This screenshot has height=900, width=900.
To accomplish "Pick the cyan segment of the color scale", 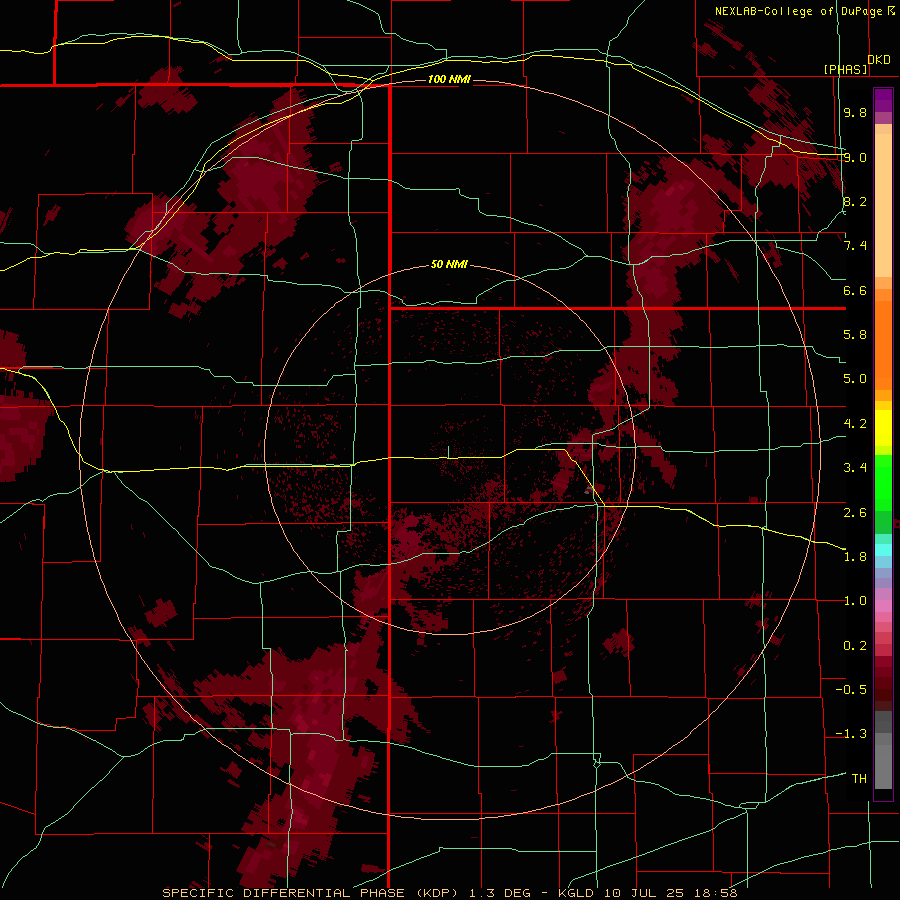I will [883, 550].
